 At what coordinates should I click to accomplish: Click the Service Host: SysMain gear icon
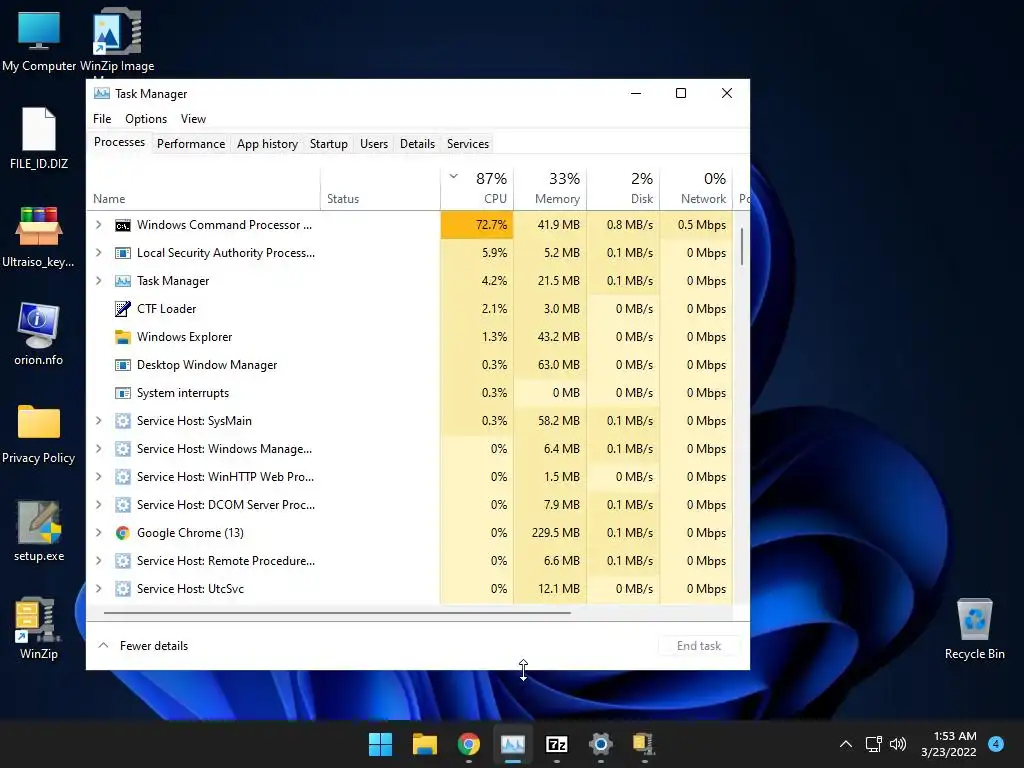coord(123,421)
